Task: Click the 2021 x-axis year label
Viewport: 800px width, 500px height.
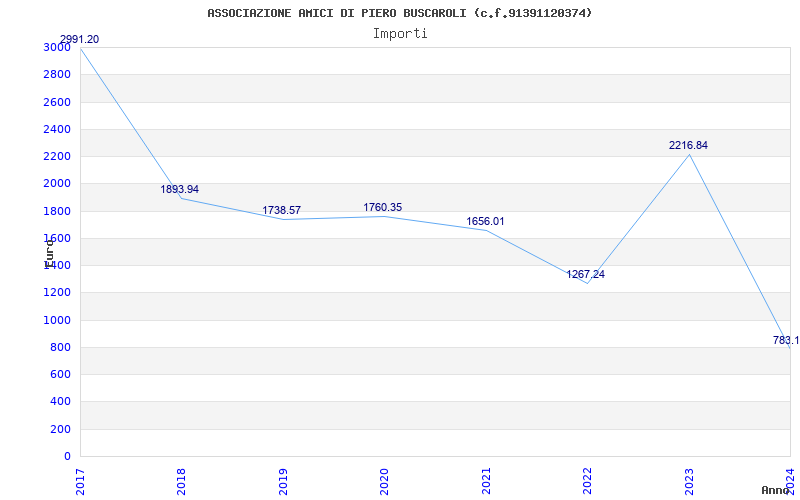Action: [x=486, y=481]
